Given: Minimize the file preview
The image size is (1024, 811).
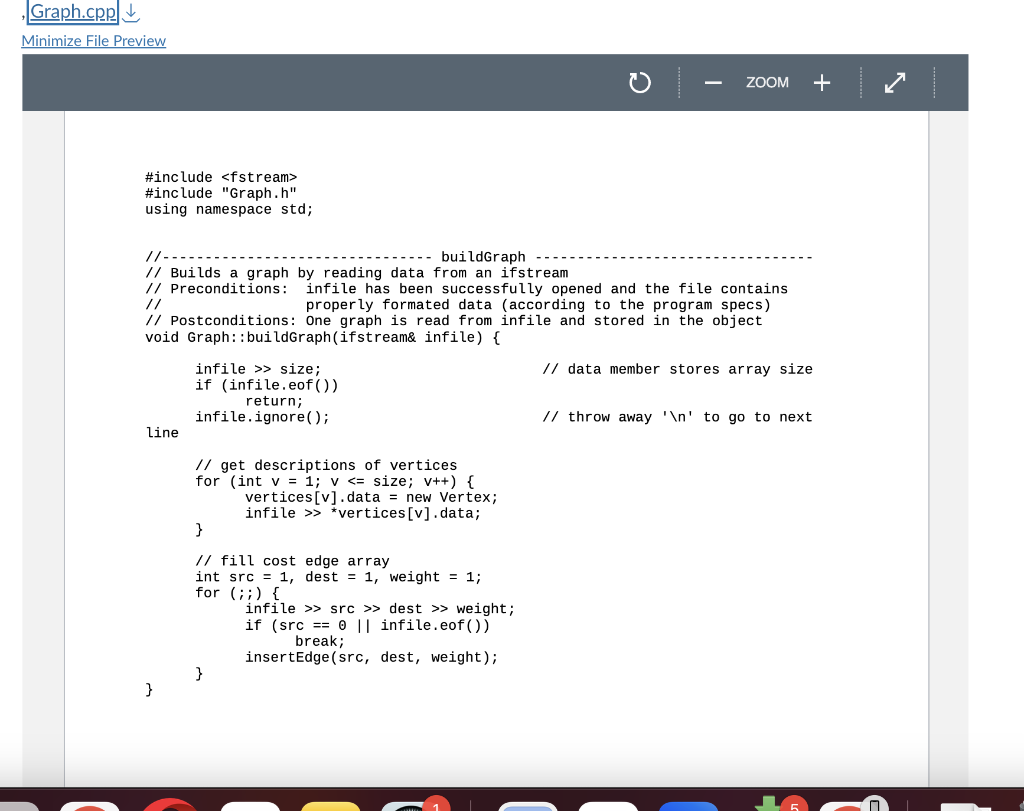Looking at the screenshot, I should pos(93,41).
